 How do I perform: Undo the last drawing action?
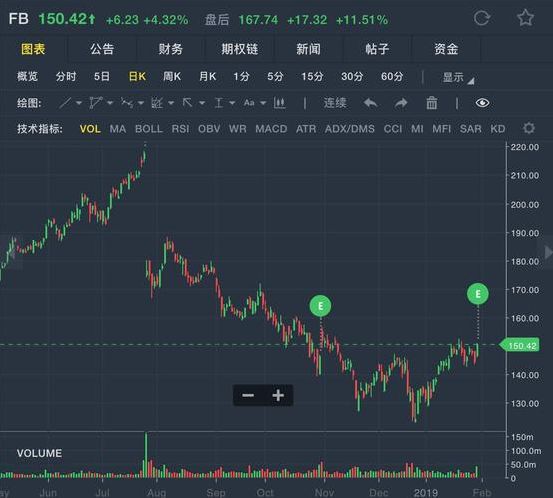coord(371,103)
